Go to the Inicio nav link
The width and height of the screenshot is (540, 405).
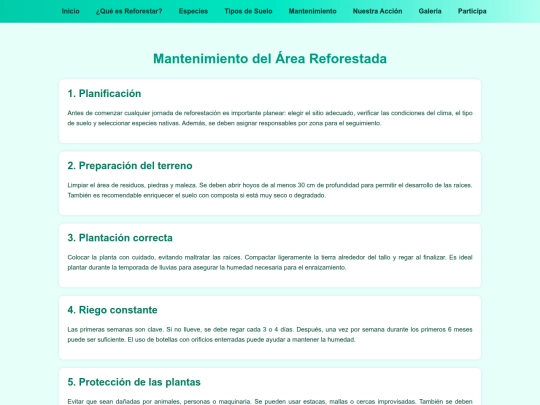70,11
